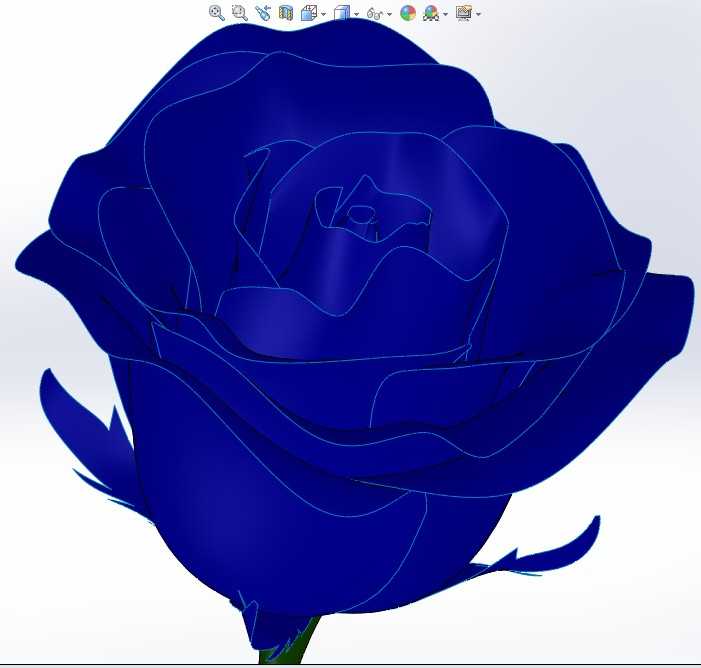Select the Zoom to Area tool
Image resolution: width=701 pixels, height=668 pixels.
point(240,13)
